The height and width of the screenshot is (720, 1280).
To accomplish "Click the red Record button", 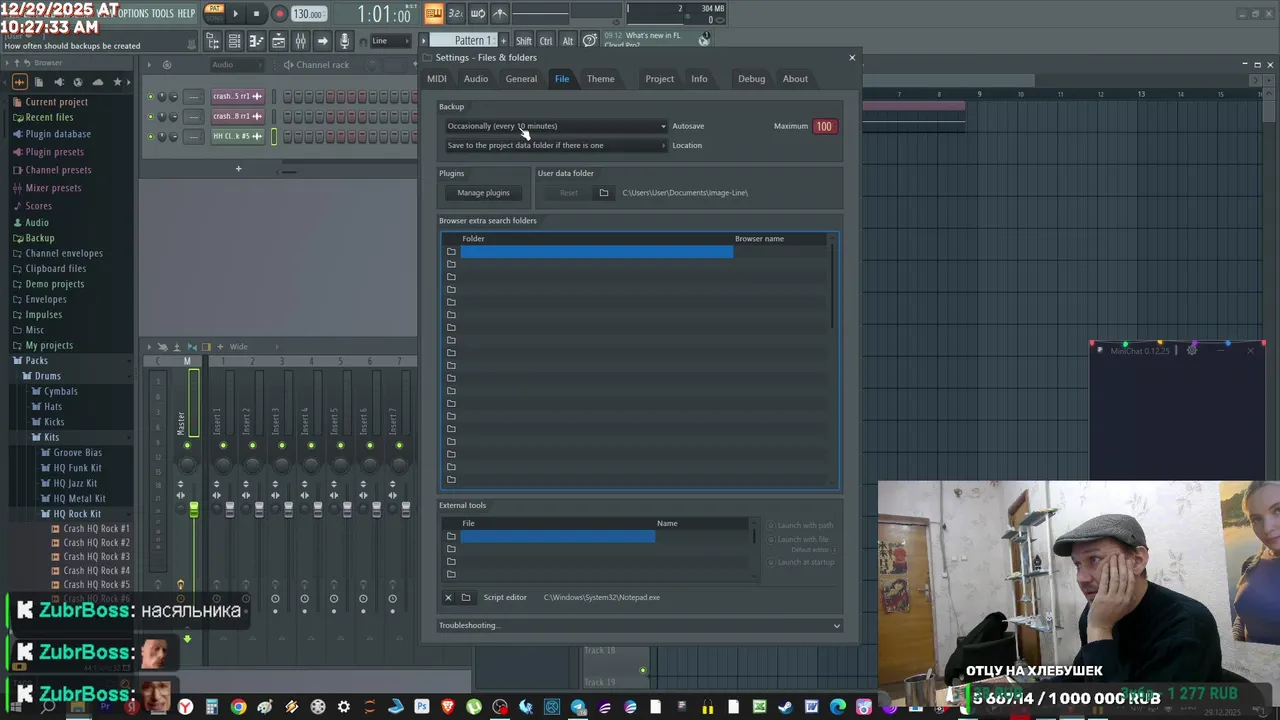I will pyautogui.click(x=279, y=14).
